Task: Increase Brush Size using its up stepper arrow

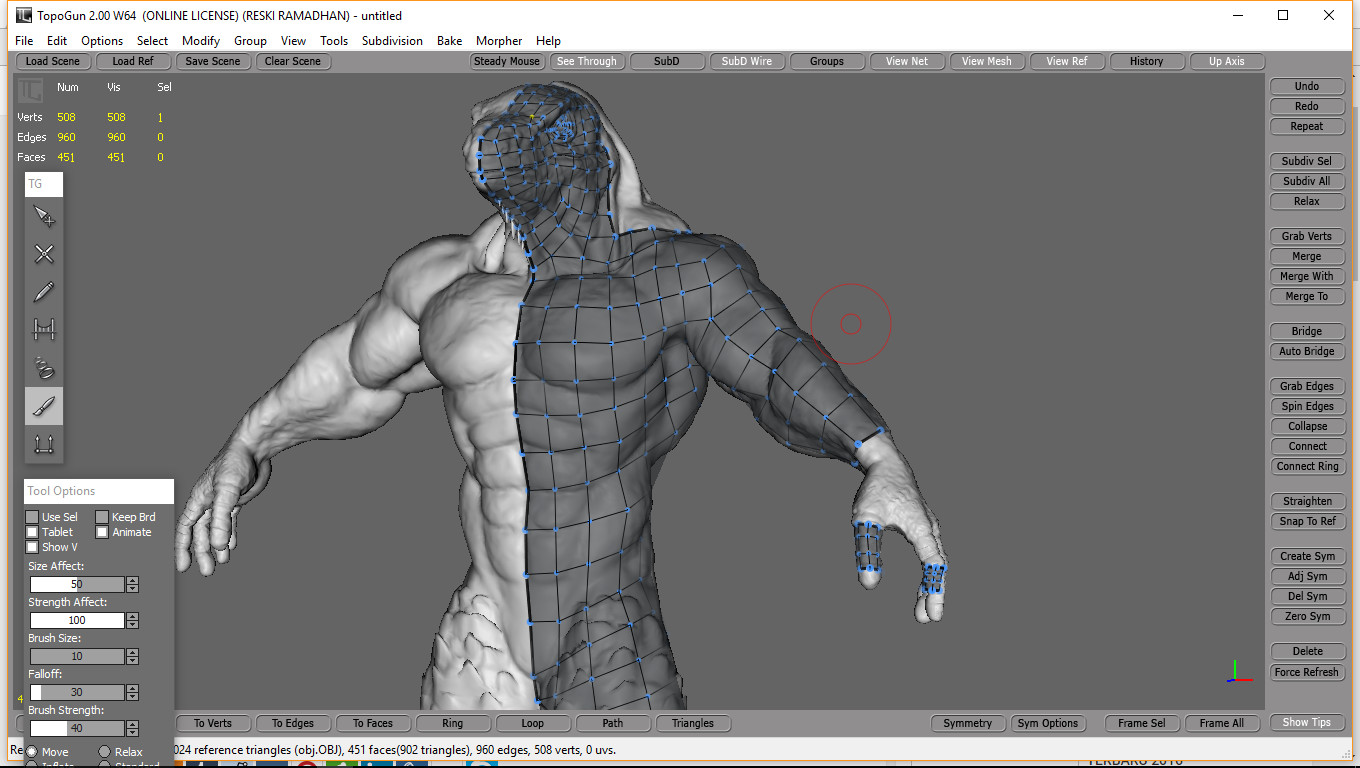Action: [x=132, y=652]
